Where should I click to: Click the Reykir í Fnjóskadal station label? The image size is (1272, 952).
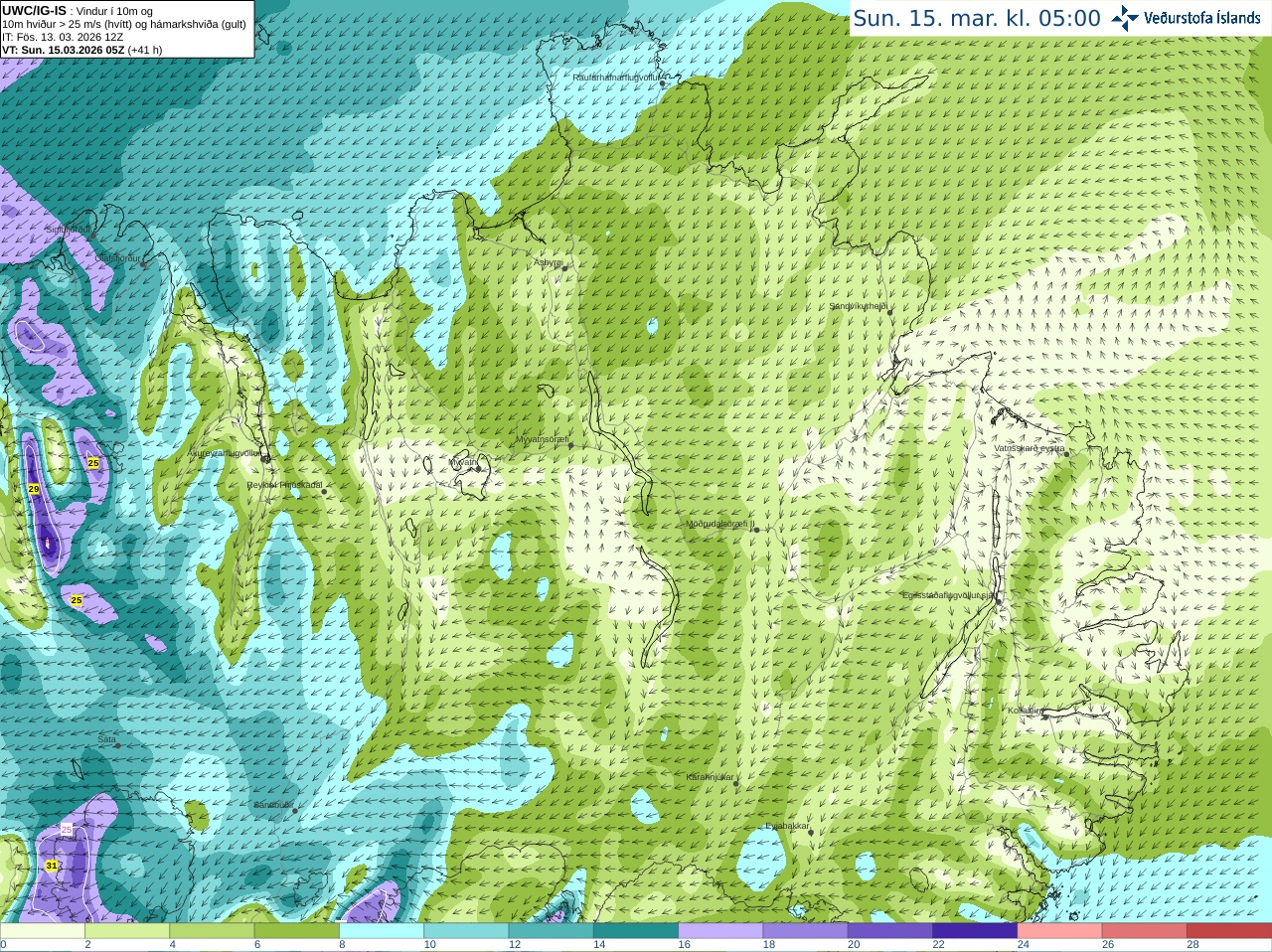285,485
